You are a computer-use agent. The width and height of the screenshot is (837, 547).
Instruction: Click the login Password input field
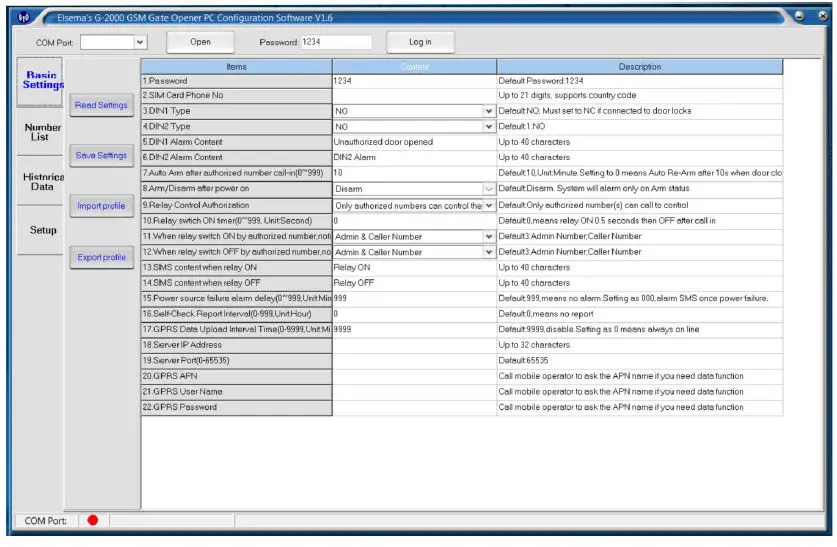[336, 42]
